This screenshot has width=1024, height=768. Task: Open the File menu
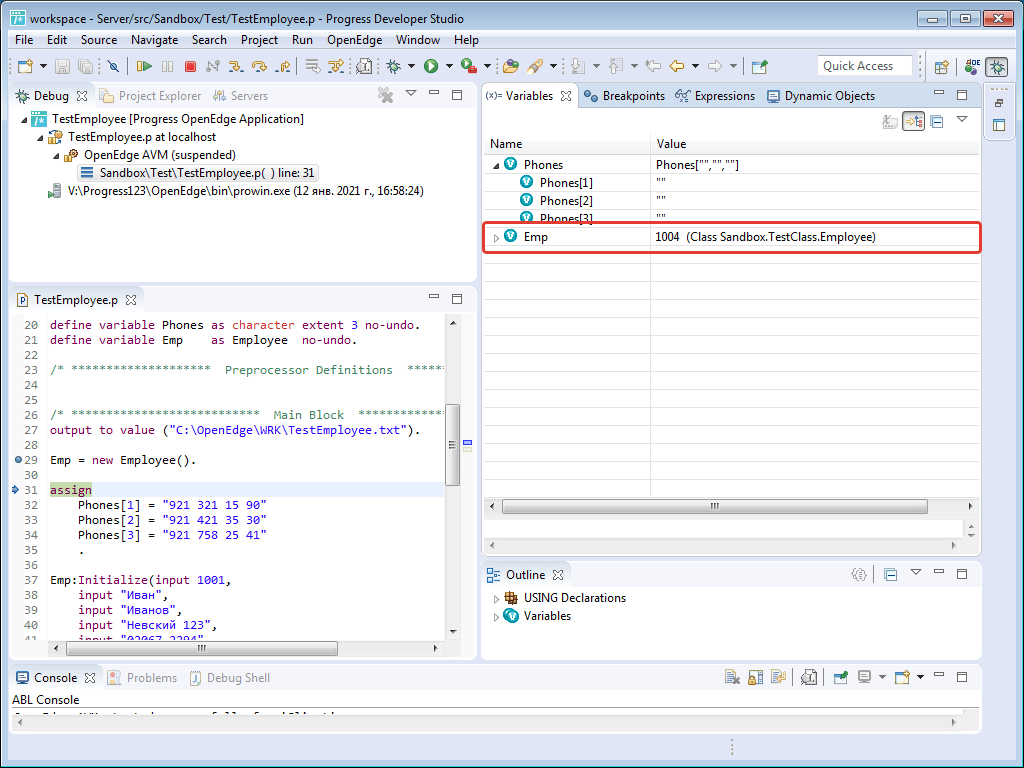[x=24, y=40]
